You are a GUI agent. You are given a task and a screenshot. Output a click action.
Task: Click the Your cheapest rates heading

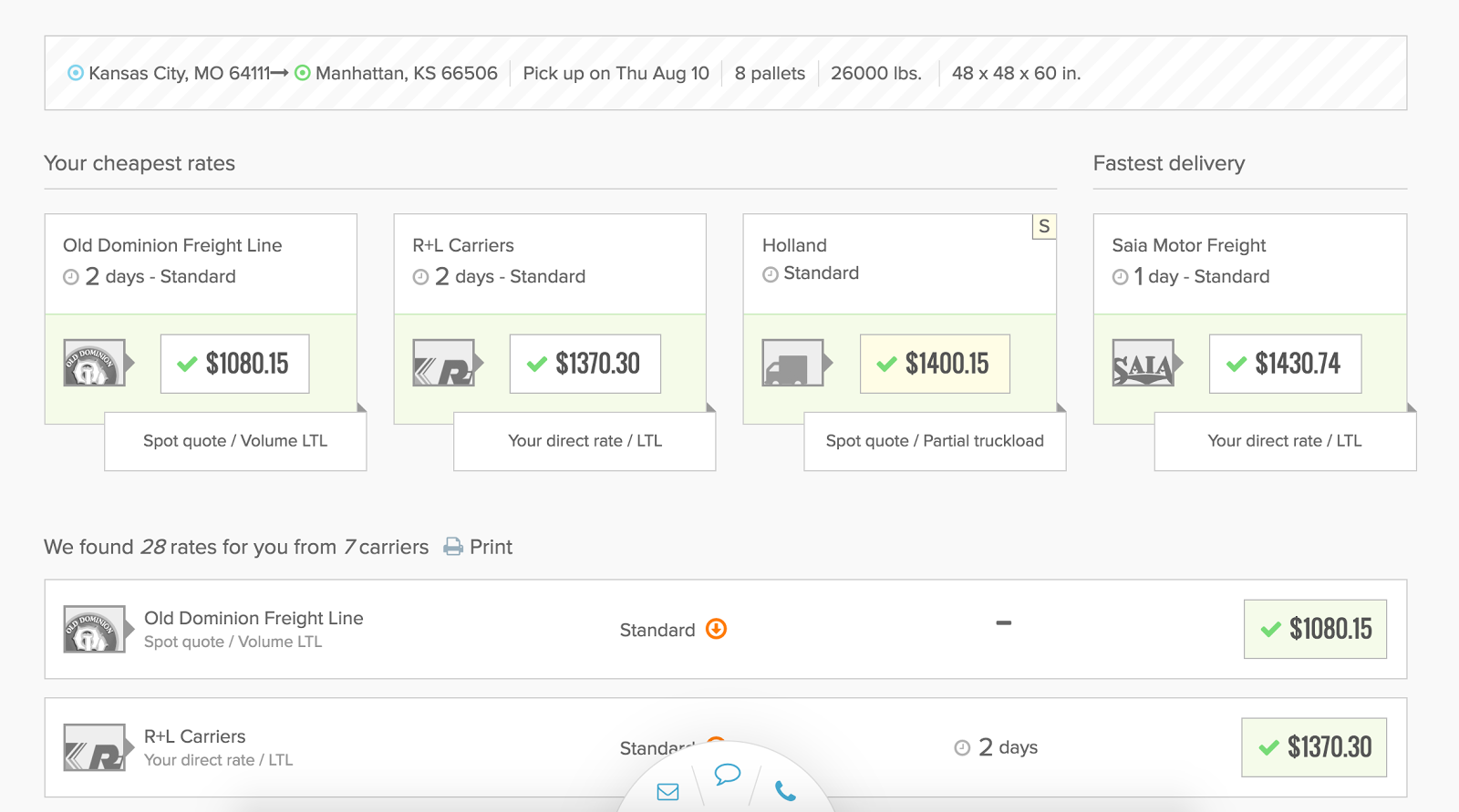click(140, 163)
